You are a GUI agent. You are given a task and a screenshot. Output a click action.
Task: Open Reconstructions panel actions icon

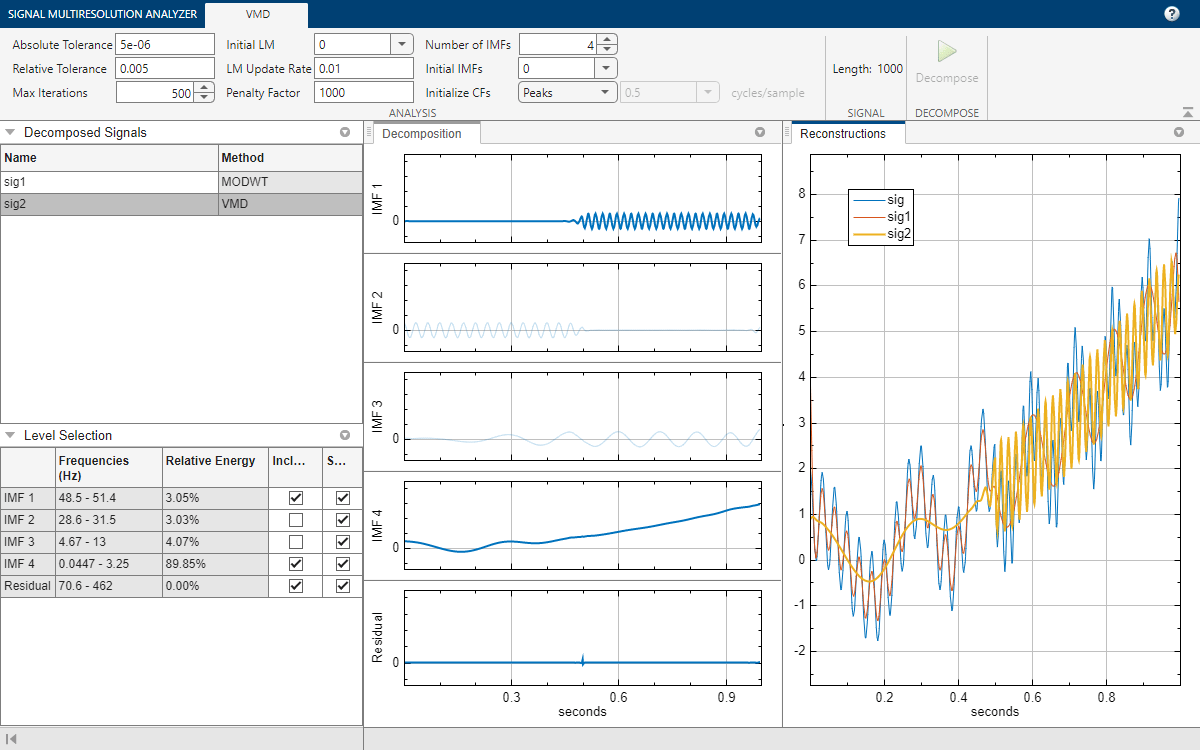coord(1180,132)
